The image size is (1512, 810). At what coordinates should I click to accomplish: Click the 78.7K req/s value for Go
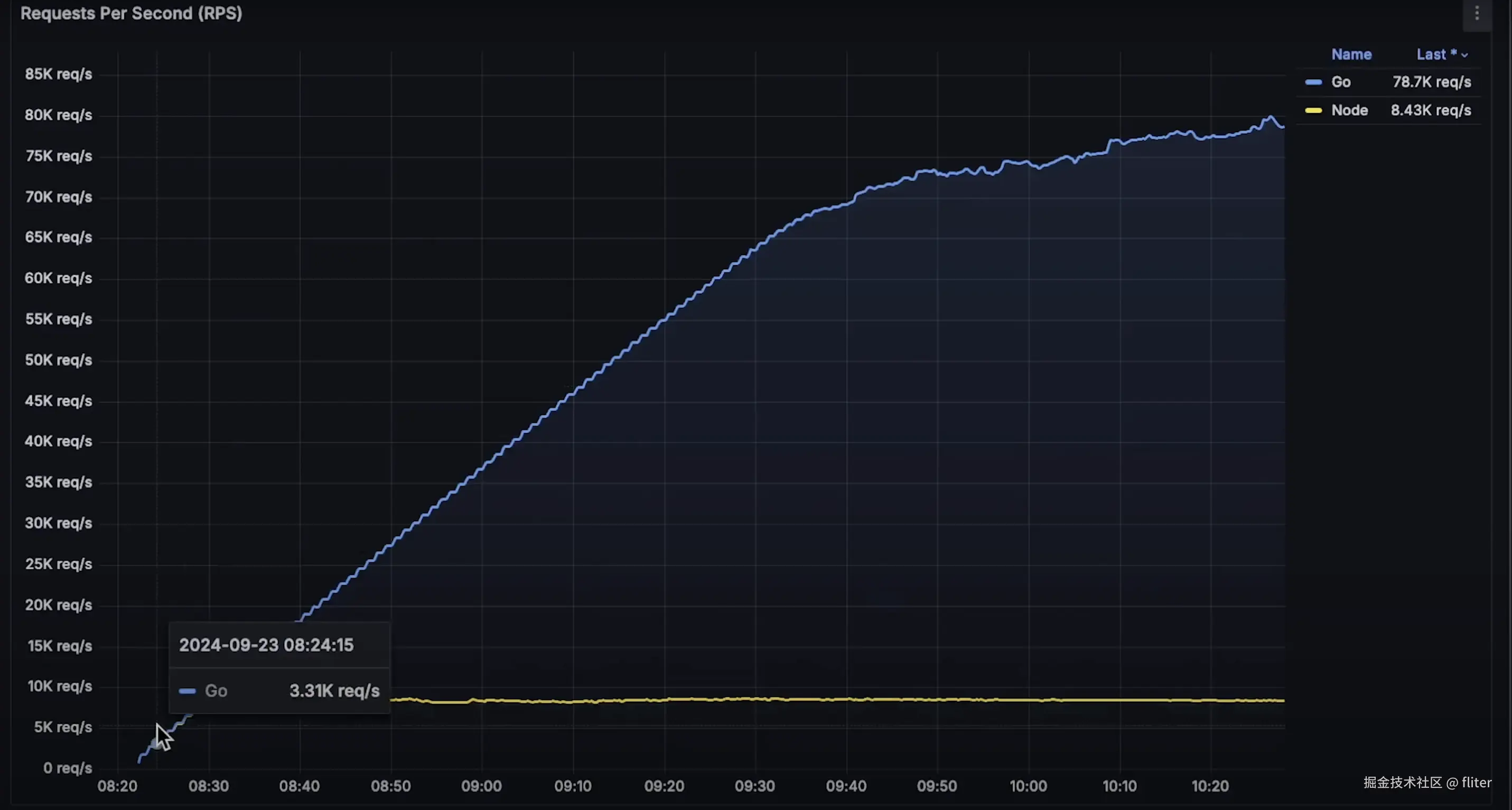click(x=1431, y=82)
